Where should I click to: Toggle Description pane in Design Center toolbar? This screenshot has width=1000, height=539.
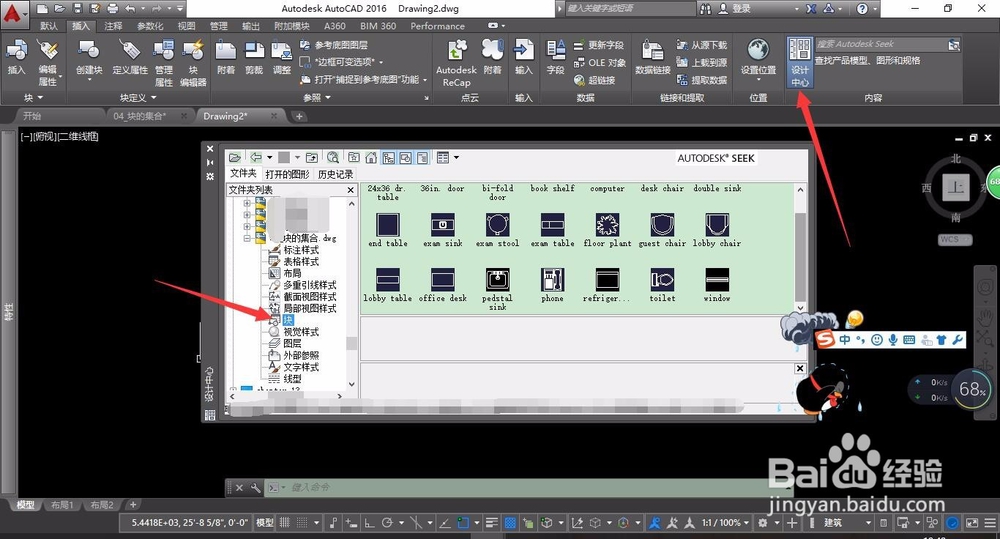click(x=422, y=158)
